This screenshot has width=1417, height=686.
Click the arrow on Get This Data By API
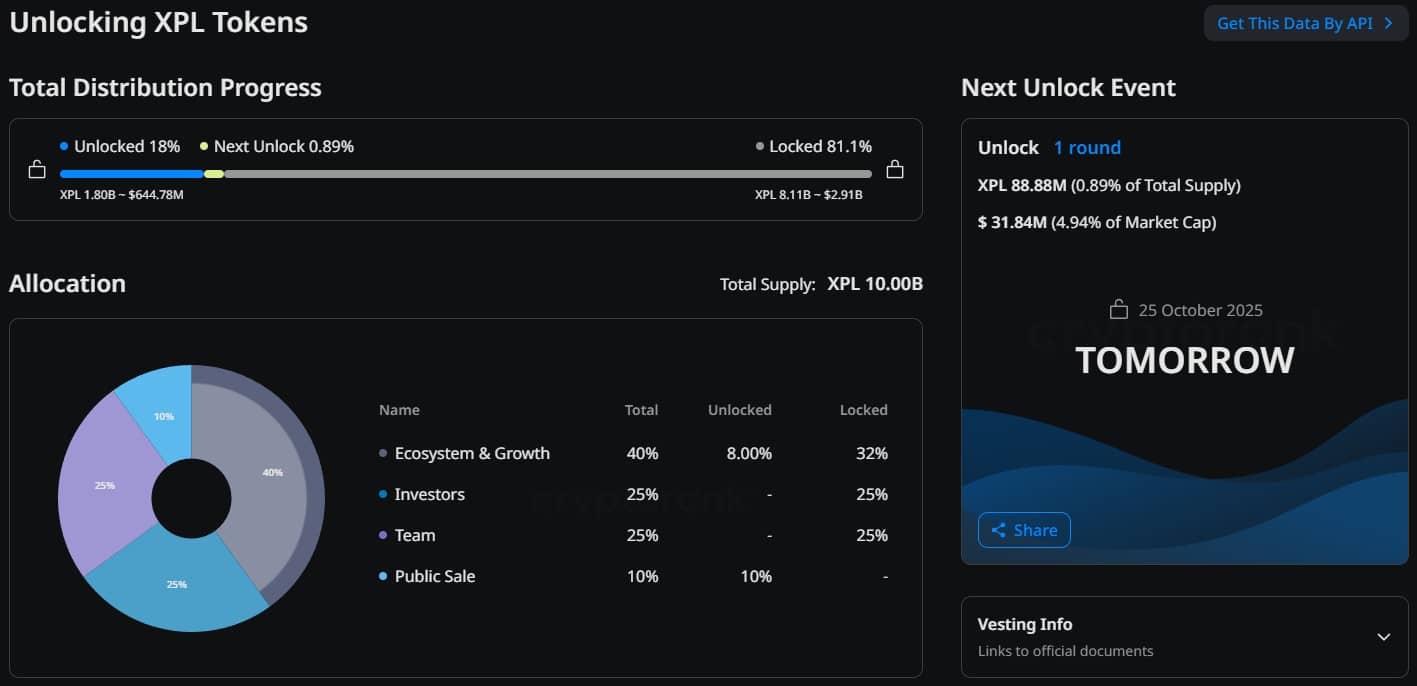tap(1390, 23)
